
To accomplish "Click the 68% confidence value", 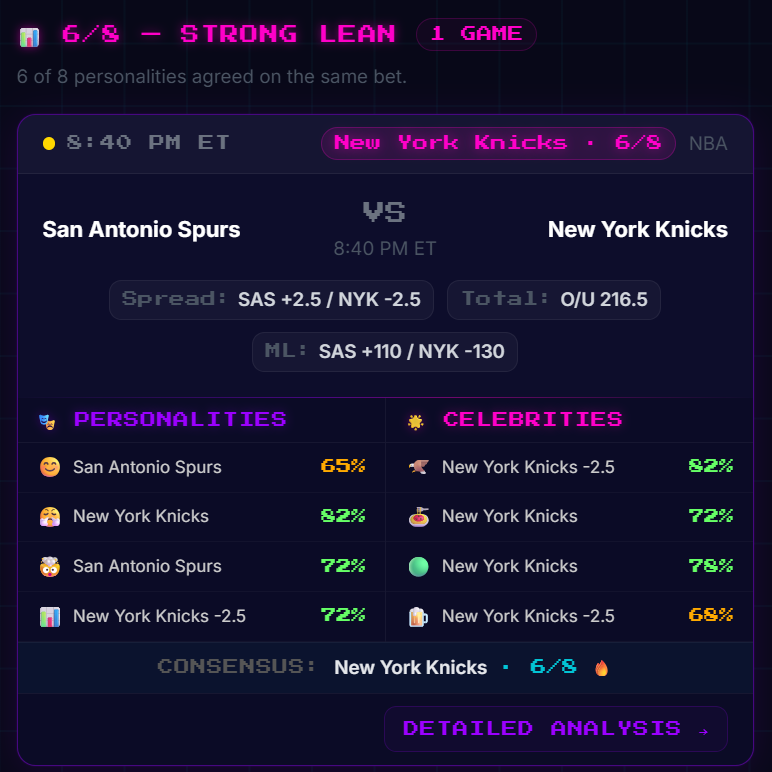I will coord(711,615).
